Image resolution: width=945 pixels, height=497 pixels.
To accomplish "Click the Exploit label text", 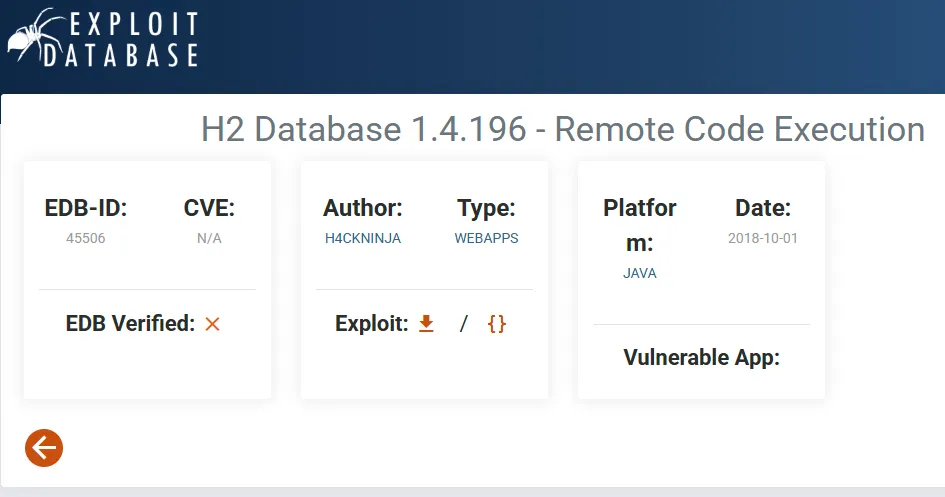I will (x=372, y=324).
